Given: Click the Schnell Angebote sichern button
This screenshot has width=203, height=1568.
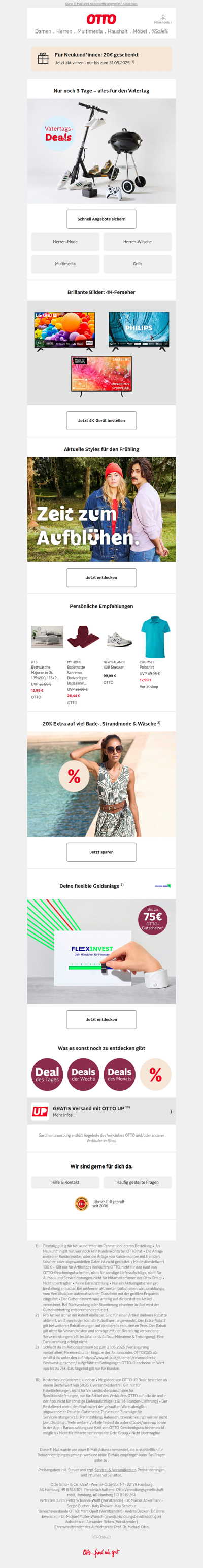Looking at the screenshot, I should pyautogui.click(x=101, y=219).
